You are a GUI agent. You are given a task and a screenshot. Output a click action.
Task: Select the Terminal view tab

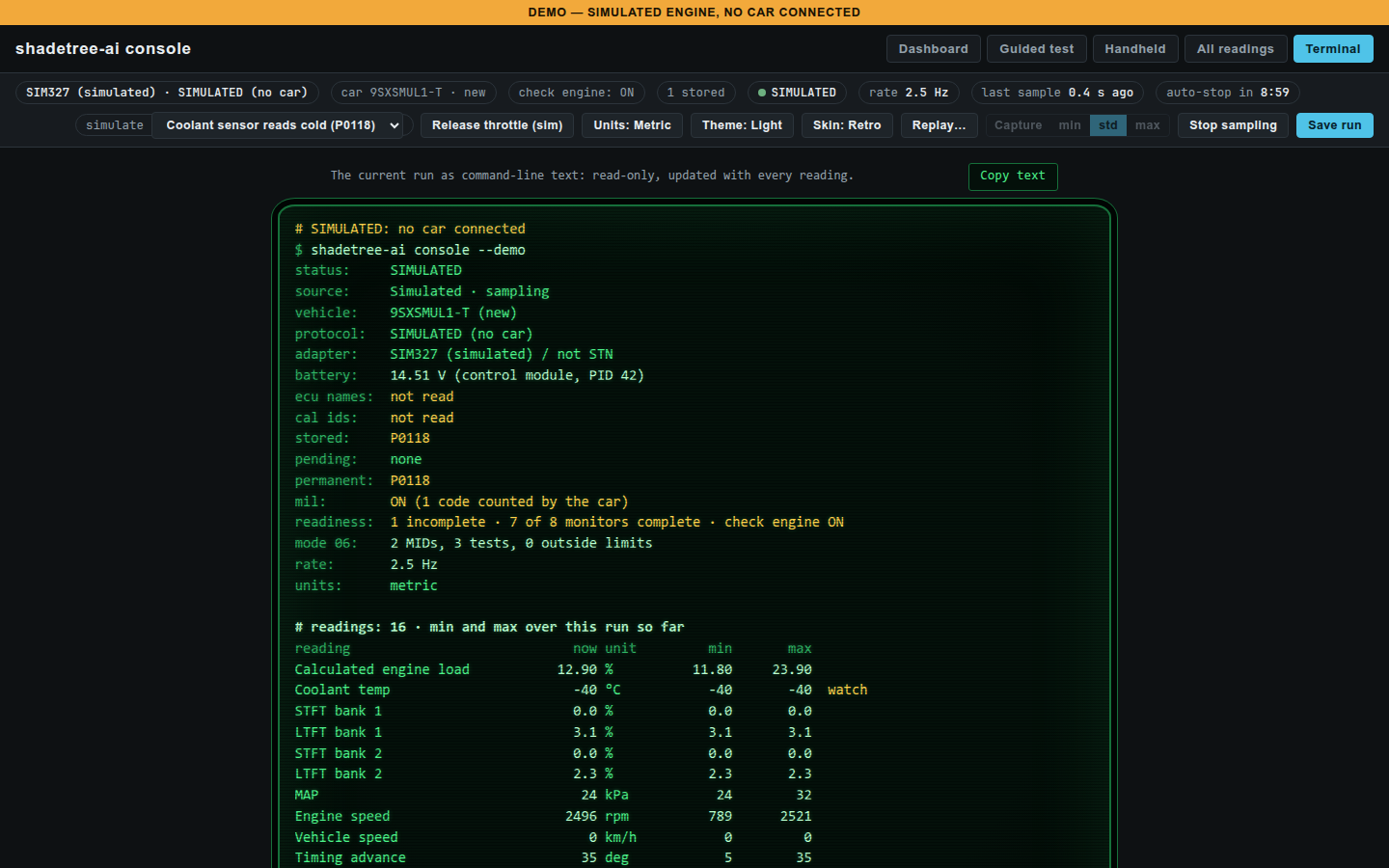pos(1332,49)
